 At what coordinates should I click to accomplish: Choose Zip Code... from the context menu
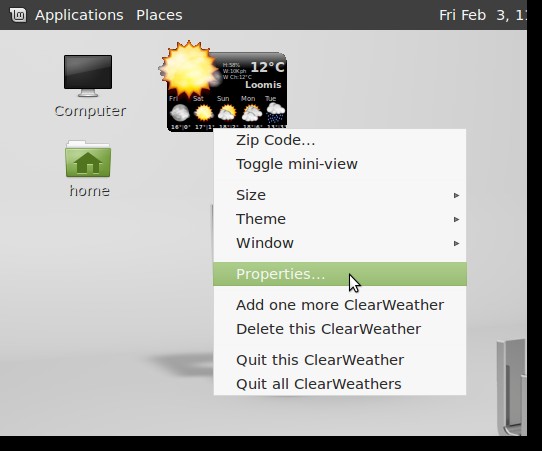pos(340,140)
